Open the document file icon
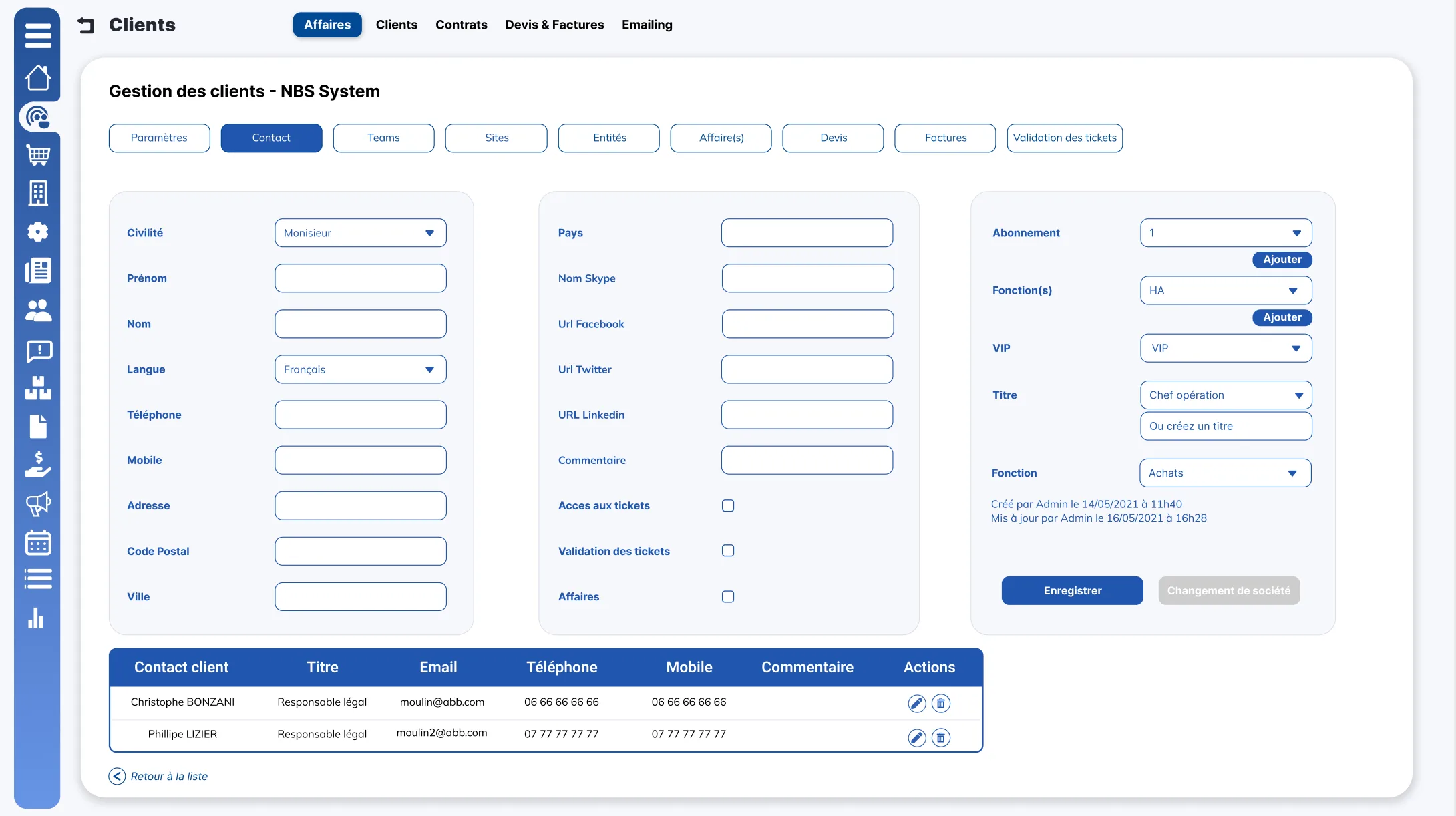 pyautogui.click(x=38, y=426)
